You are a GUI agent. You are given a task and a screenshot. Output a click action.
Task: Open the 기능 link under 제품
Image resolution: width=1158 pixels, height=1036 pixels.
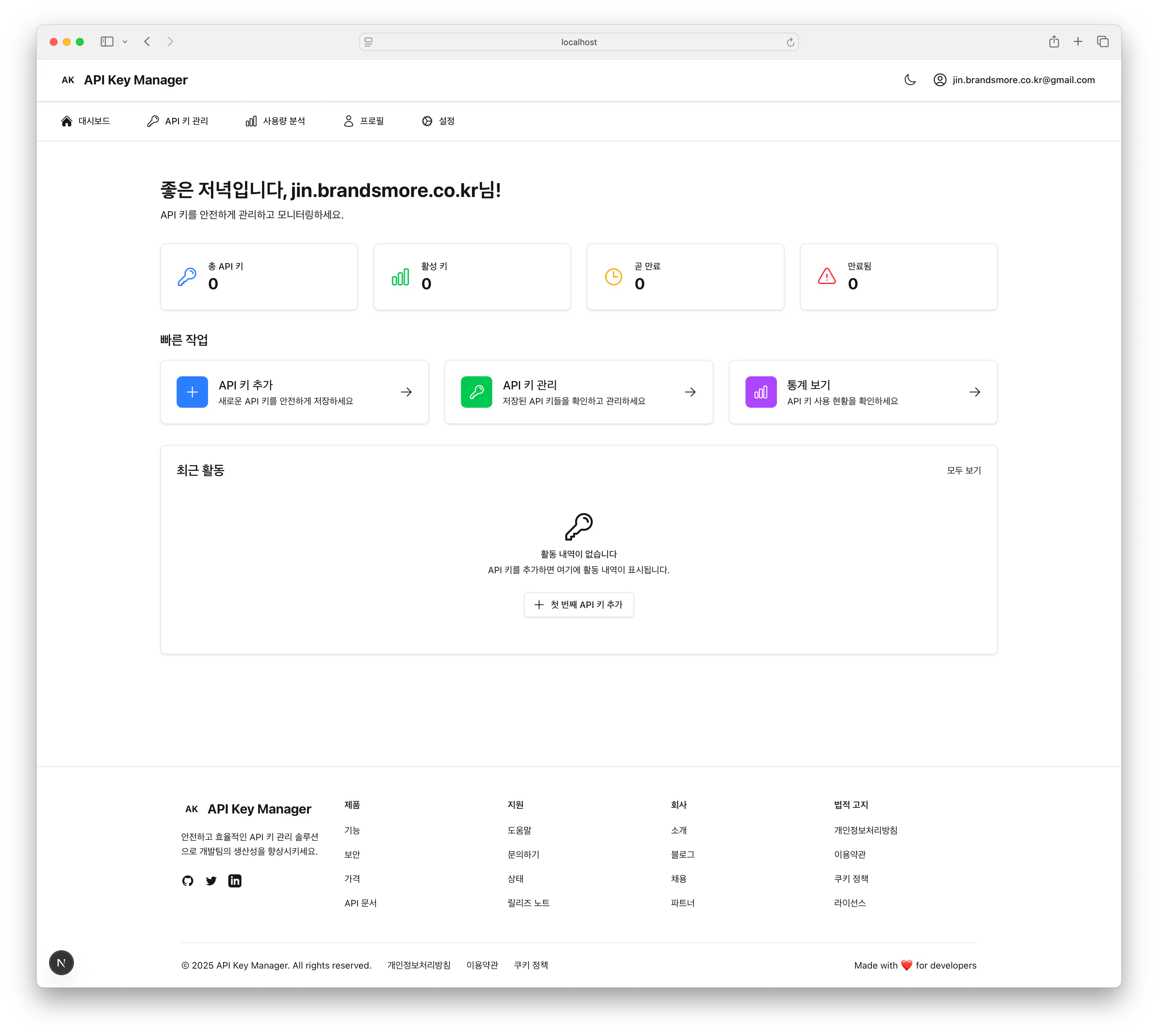(352, 830)
